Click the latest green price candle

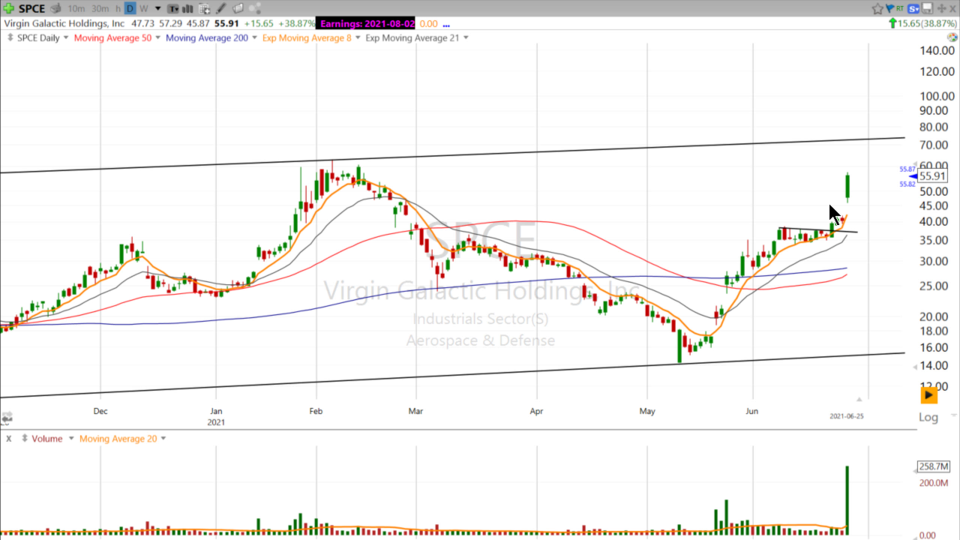pos(848,187)
